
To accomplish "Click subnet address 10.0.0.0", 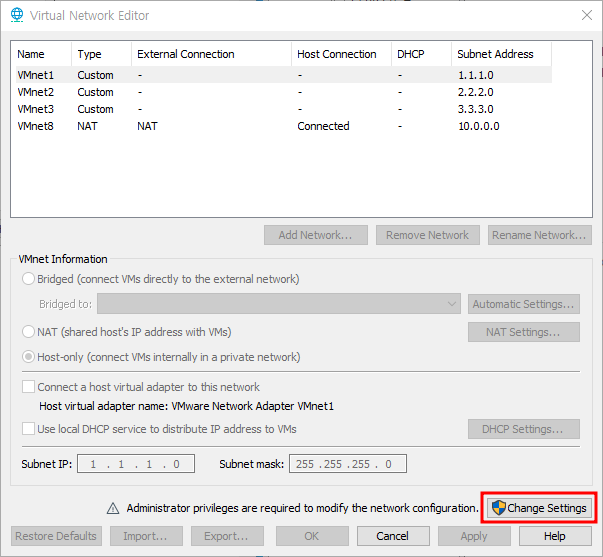I will point(479,126).
